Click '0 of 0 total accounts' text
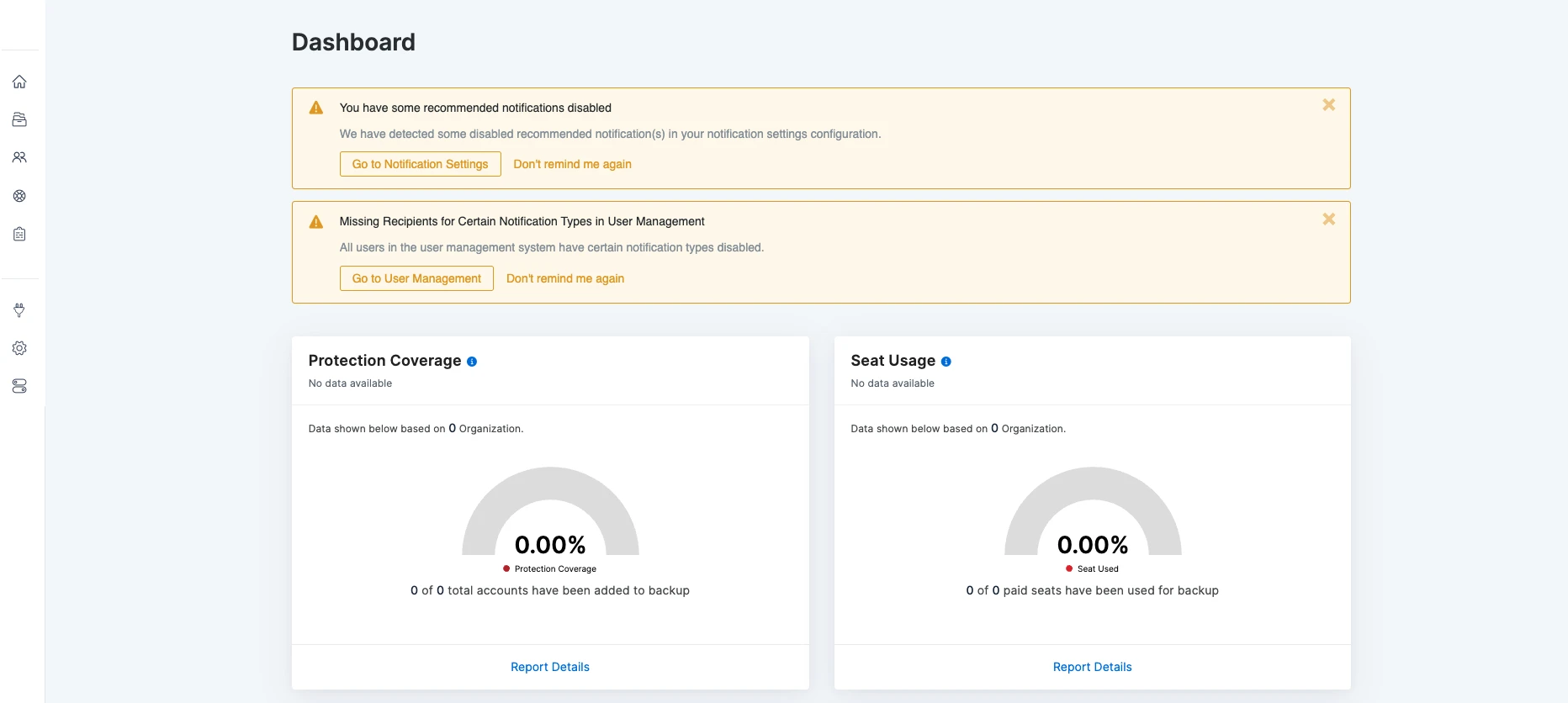Viewport: 1568px width, 703px height. coord(550,590)
